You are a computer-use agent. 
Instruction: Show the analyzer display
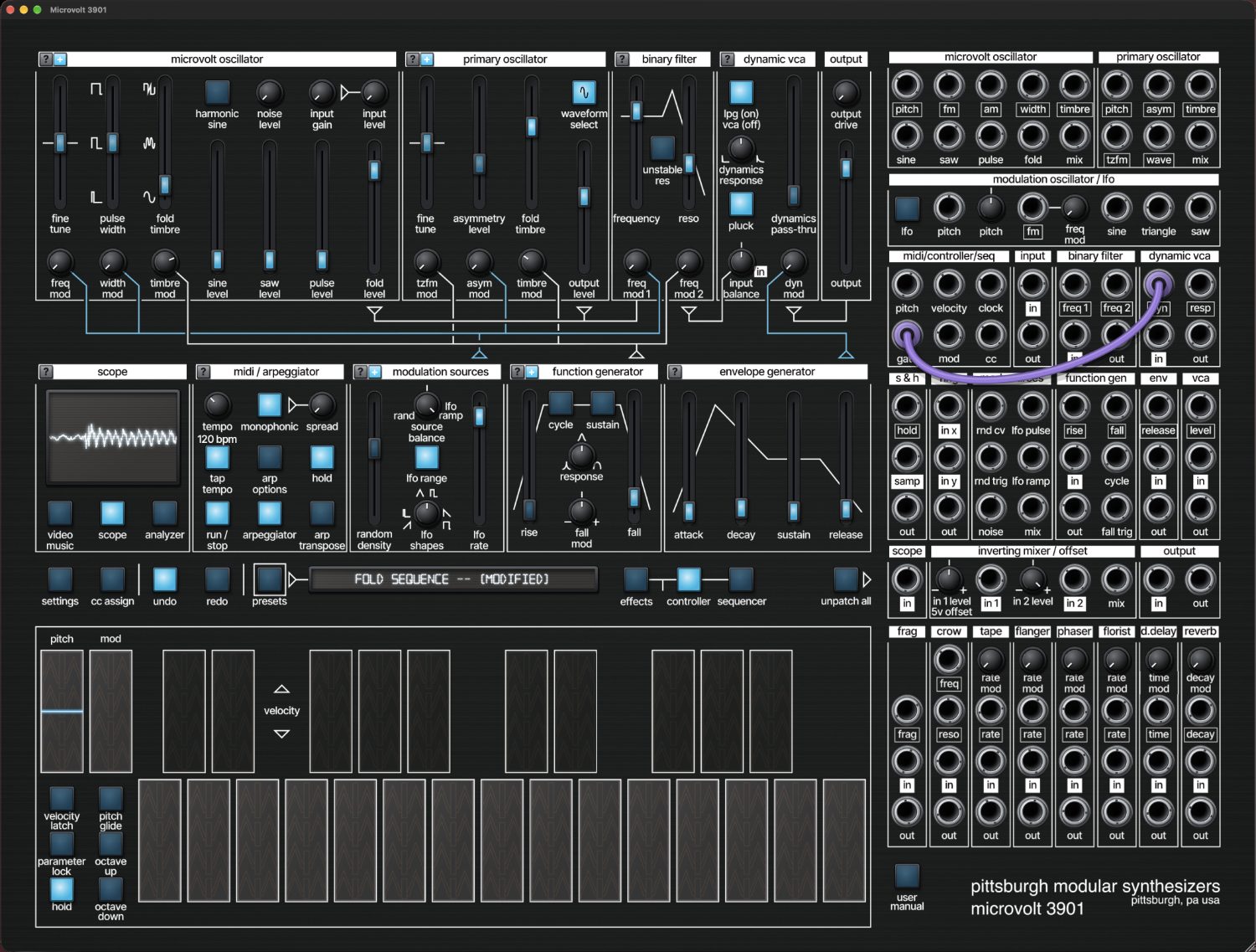pyautogui.click(x=165, y=513)
